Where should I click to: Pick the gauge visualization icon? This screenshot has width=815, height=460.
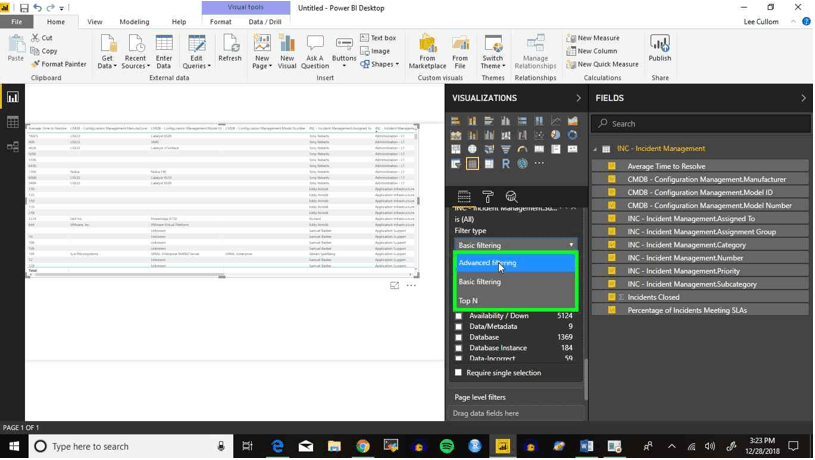pyautogui.click(x=522, y=149)
